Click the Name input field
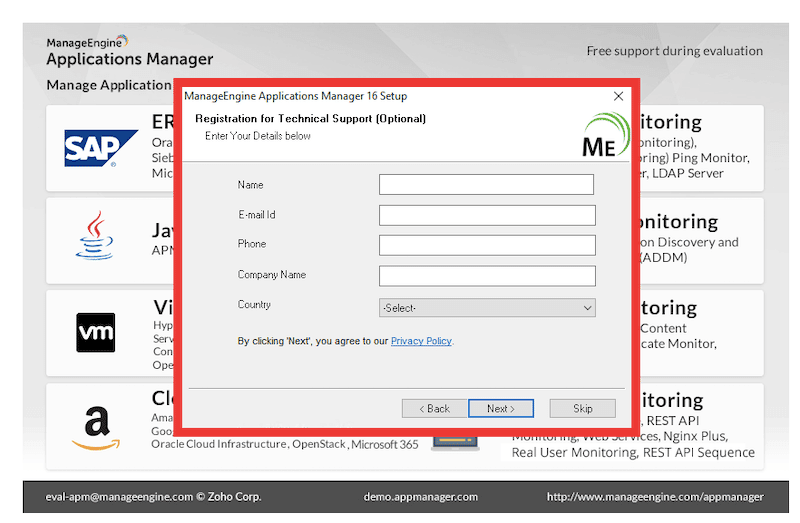The height and width of the screenshot is (523, 800). click(x=486, y=184)
